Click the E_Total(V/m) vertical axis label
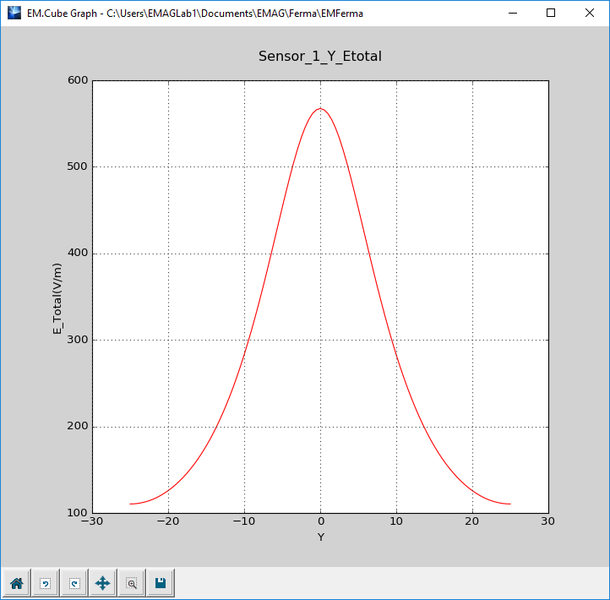The image size is (610, 600). click(59, 297)
